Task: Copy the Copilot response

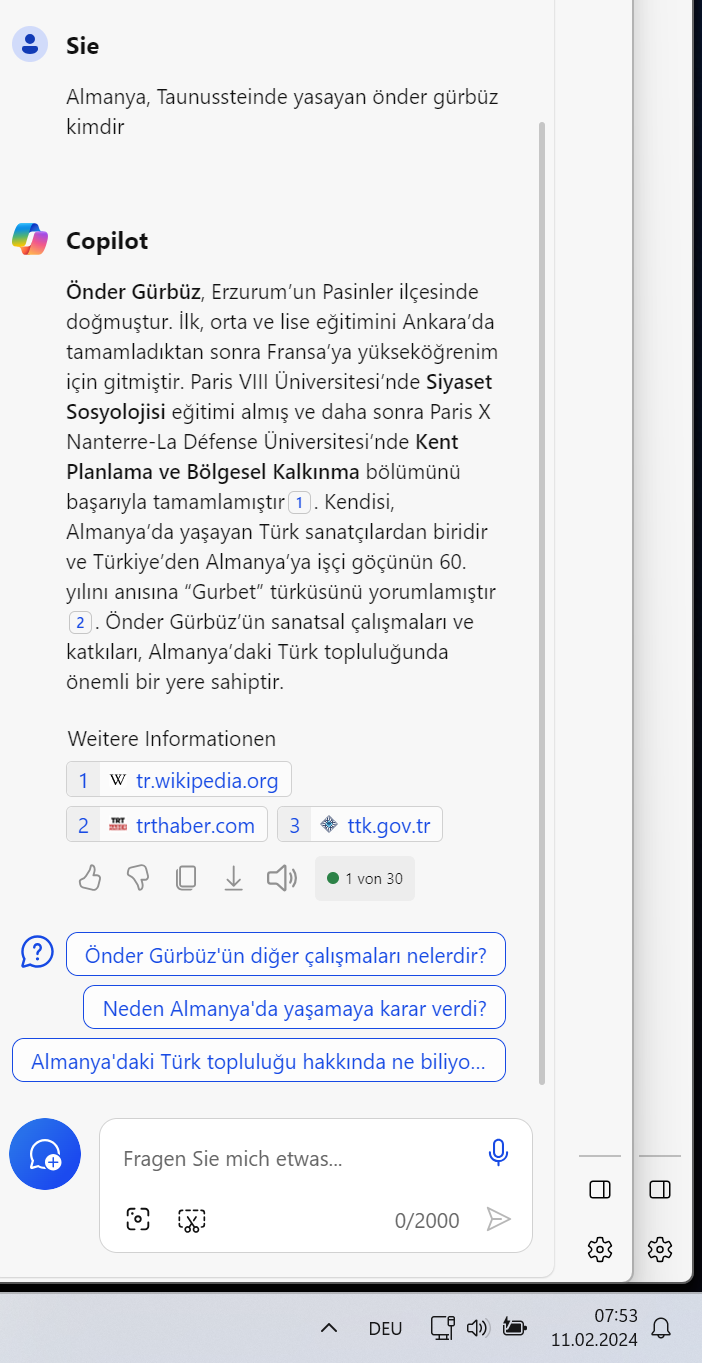Action: coord(186,878)
